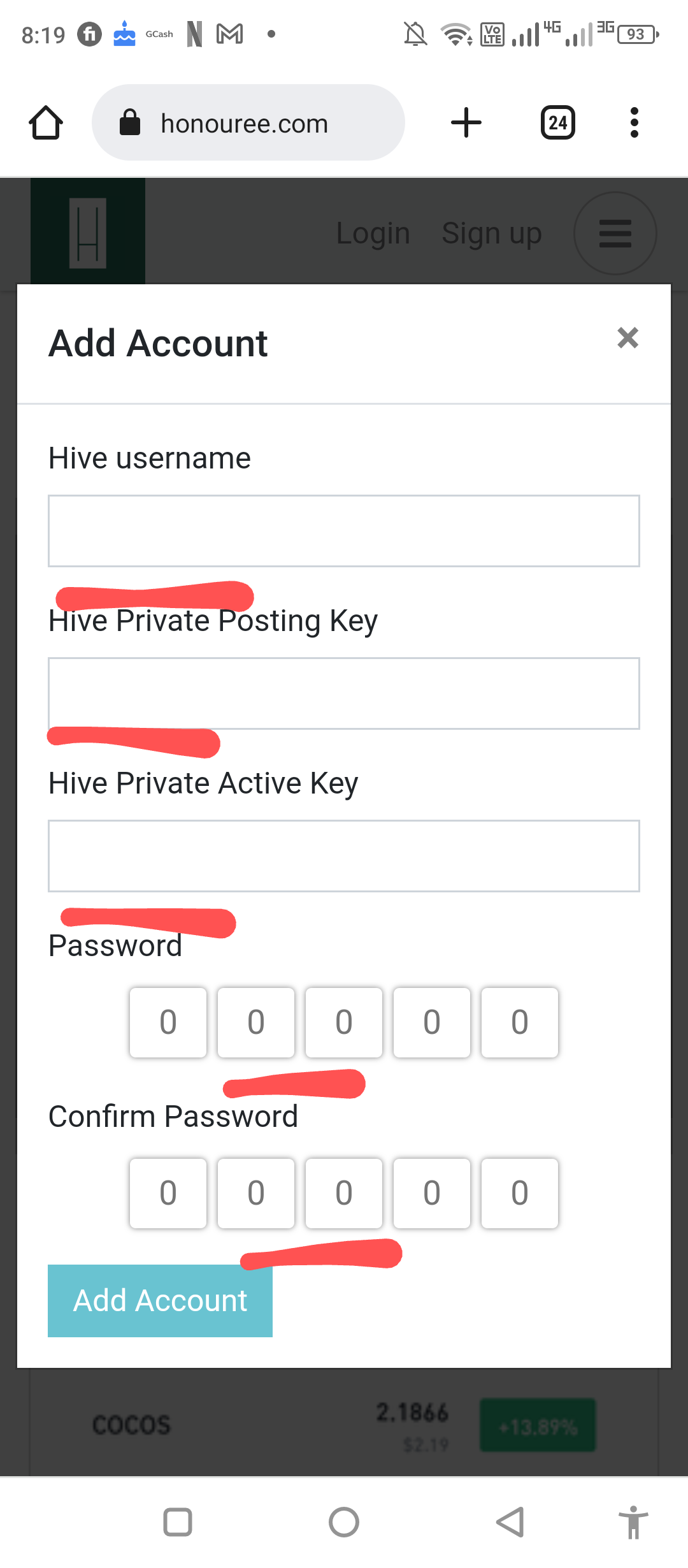Image resolution: width=688 pixels, height=1568 pixels.
Task: Focus the Hive username field
Action: [x=344, y=531]
